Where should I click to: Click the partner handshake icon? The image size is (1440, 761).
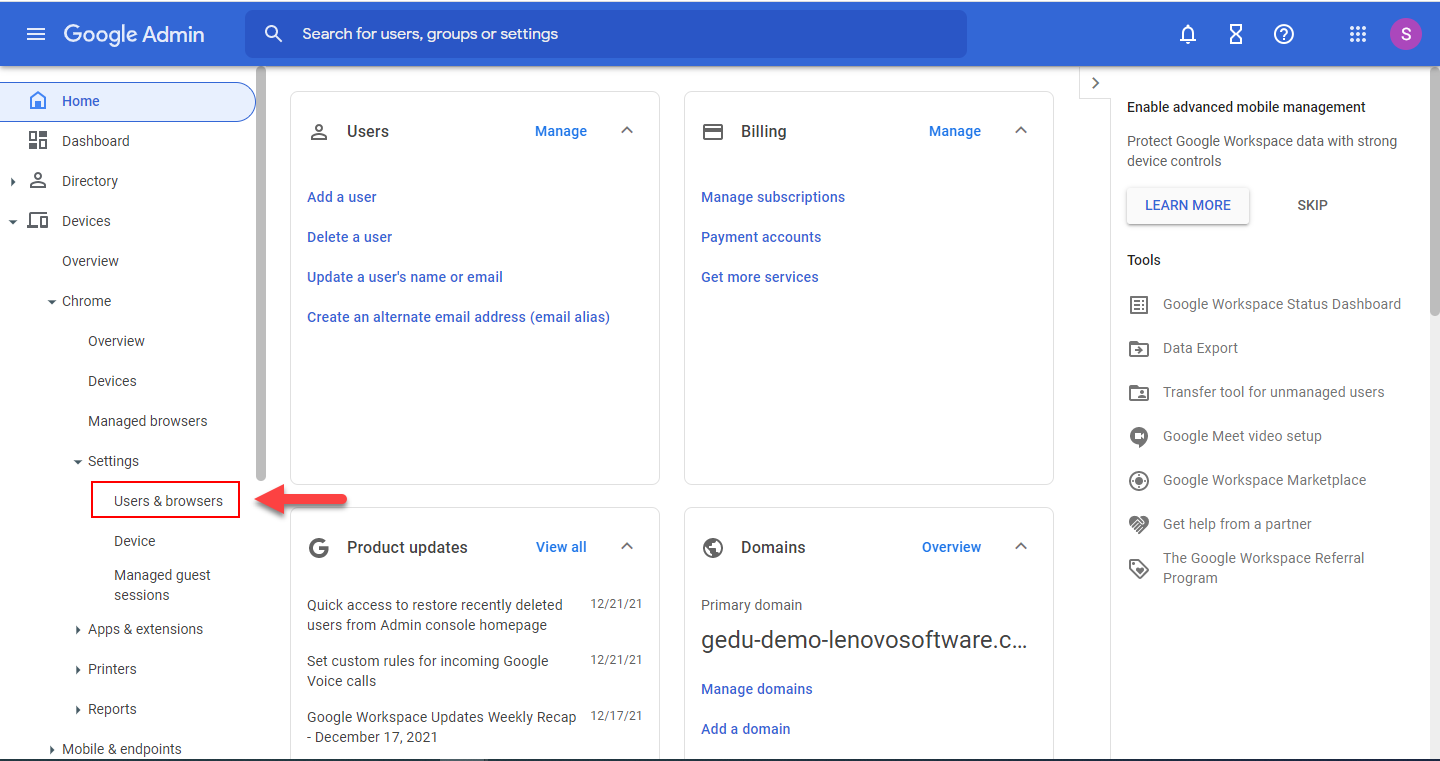tap(1139, 525)
